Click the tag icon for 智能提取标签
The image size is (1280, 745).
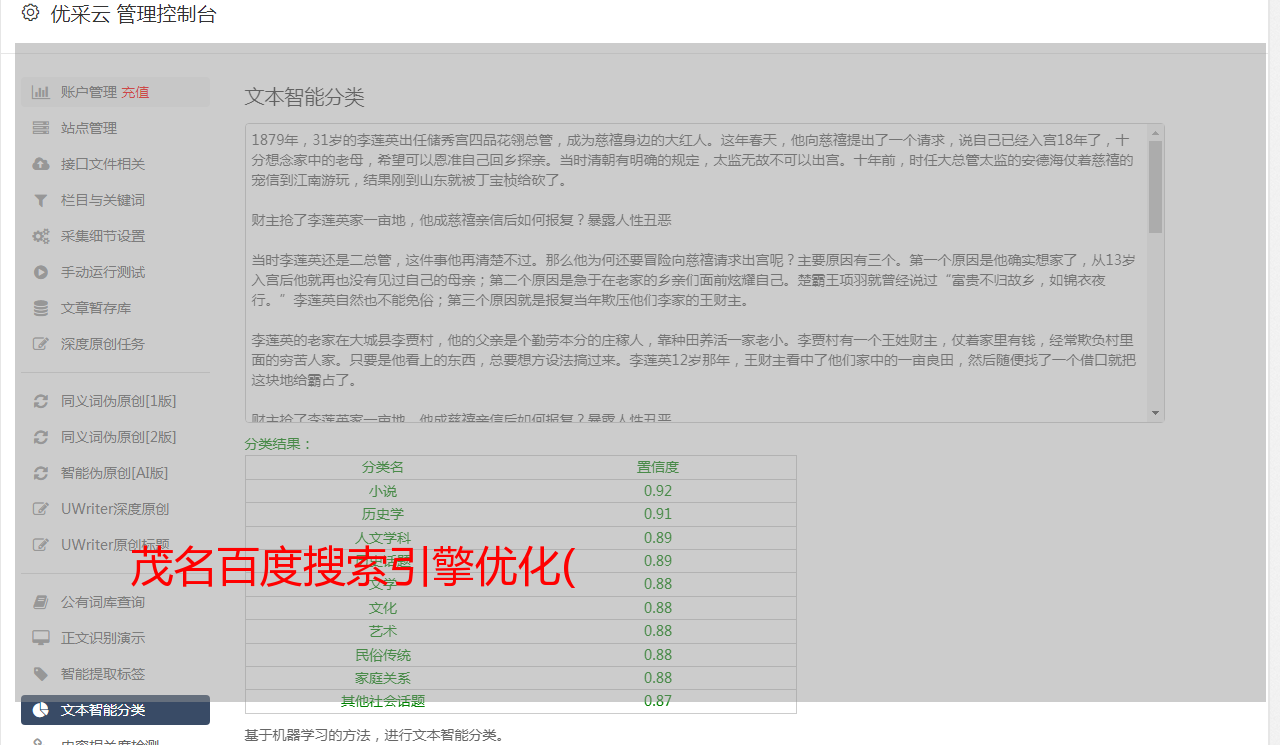[41, 674]
